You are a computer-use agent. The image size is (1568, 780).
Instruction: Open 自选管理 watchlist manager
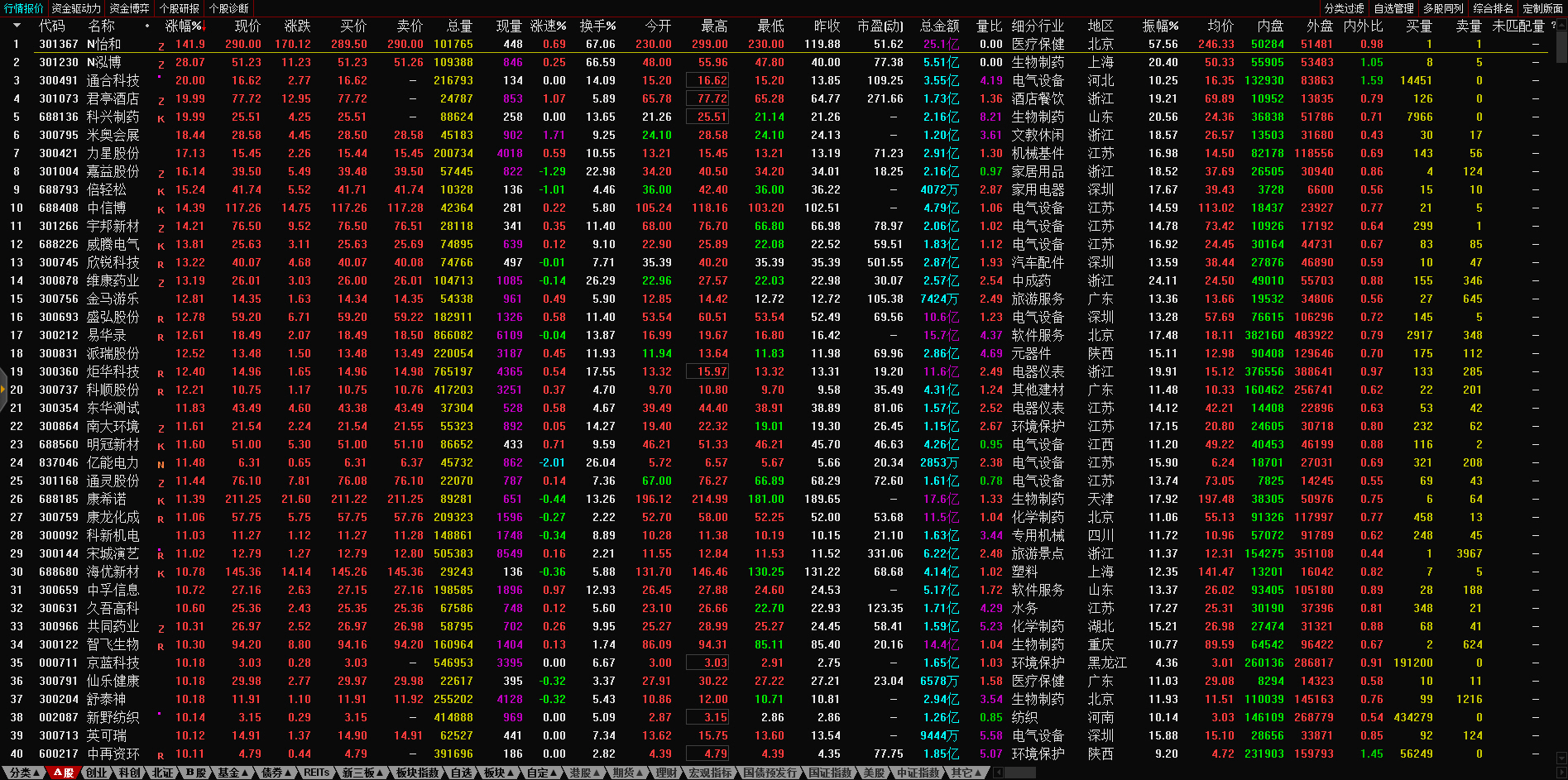click(x=1394, y=8)
